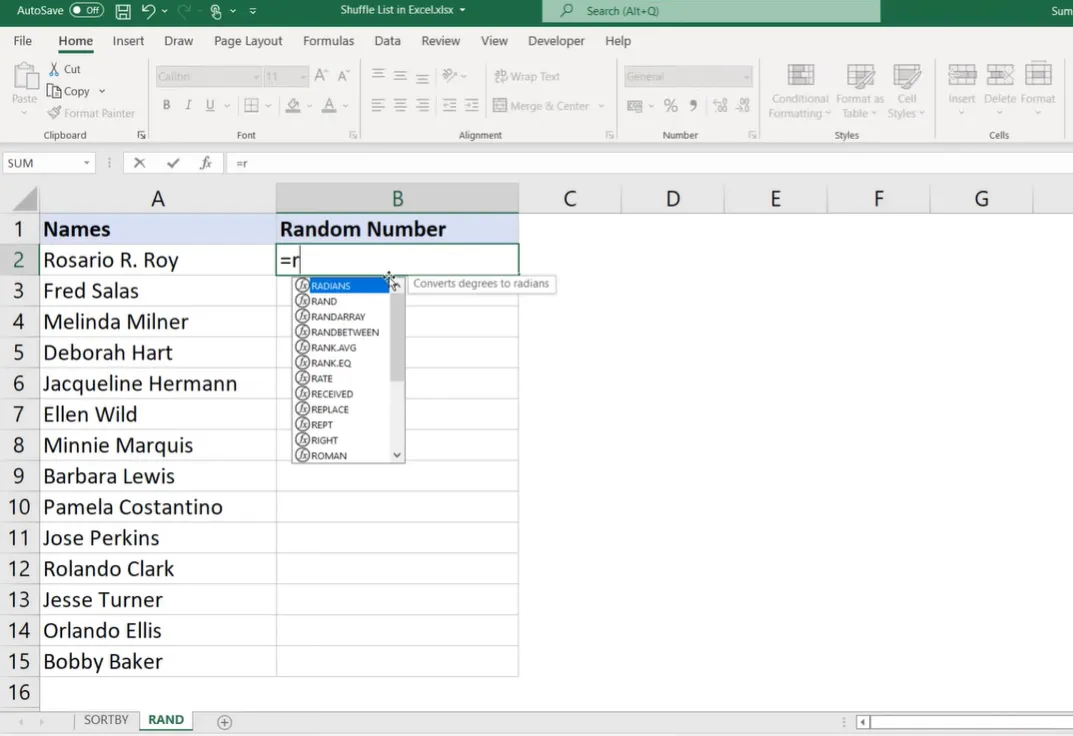Open Insert Function via fx icon
Screen dimensions: 1073x736
pos(205,163)
